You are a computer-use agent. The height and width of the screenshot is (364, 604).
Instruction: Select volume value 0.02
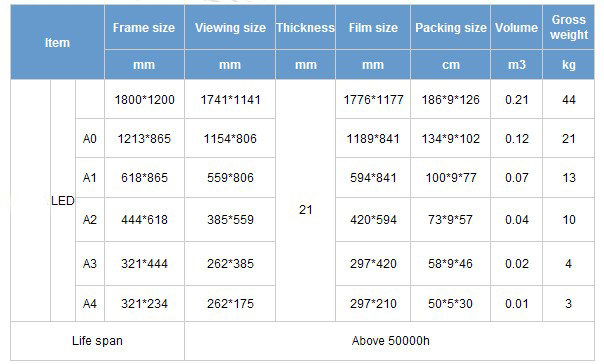pos(517,264)
